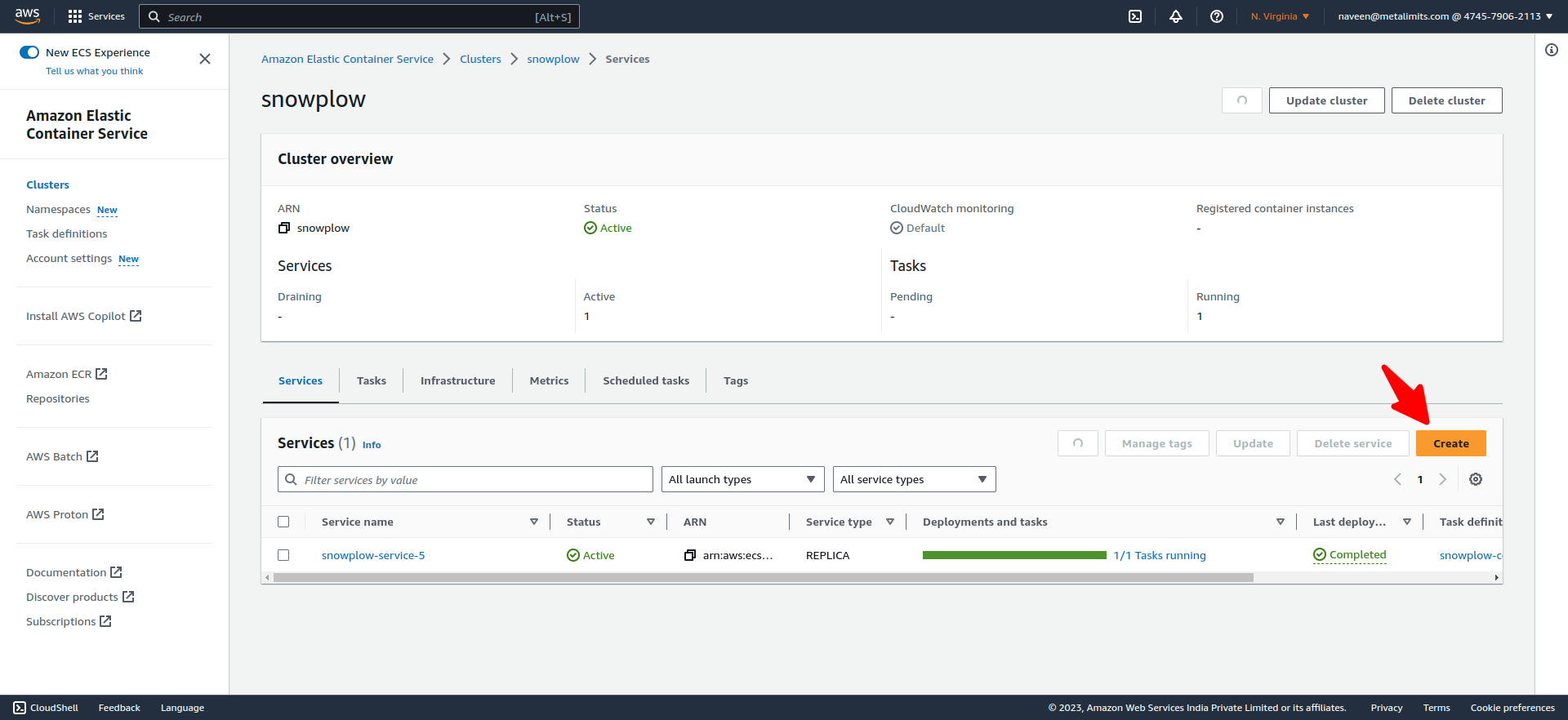Open Amazon ECR external link
1568x720 pixels.
click(67, 374)
